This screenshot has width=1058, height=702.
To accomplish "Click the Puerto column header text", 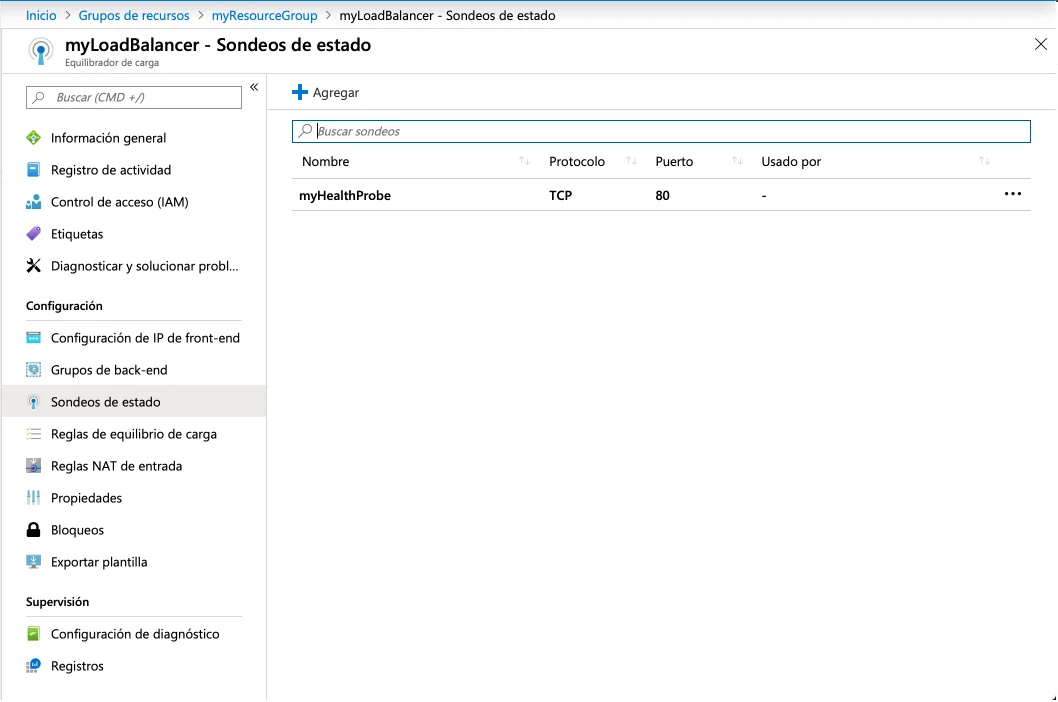I will (674, 161).
